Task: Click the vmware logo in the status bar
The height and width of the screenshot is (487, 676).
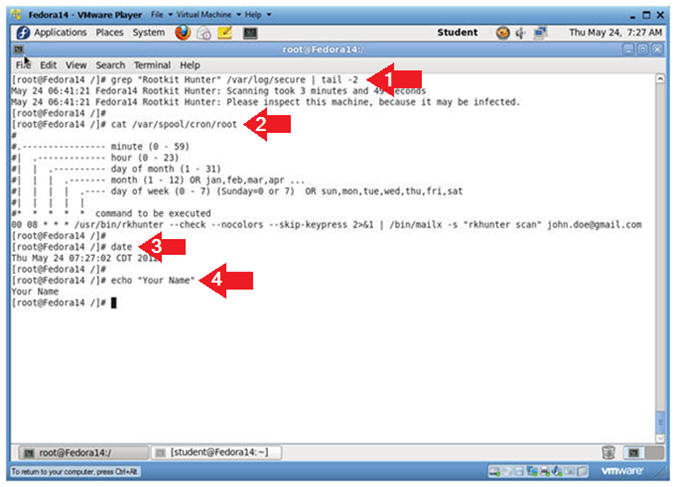Action: pos(622,471)
